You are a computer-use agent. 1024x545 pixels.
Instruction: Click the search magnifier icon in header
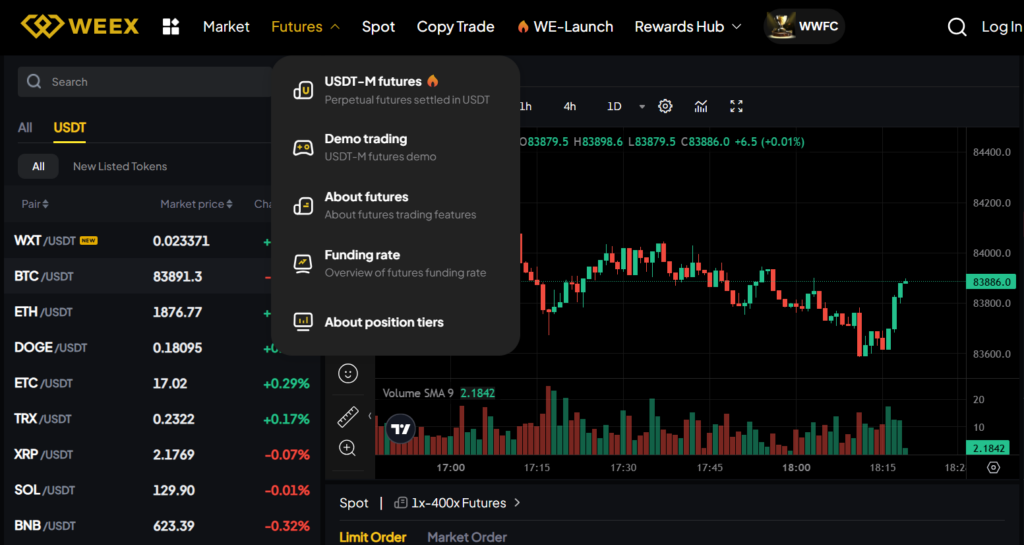[957, 27]
